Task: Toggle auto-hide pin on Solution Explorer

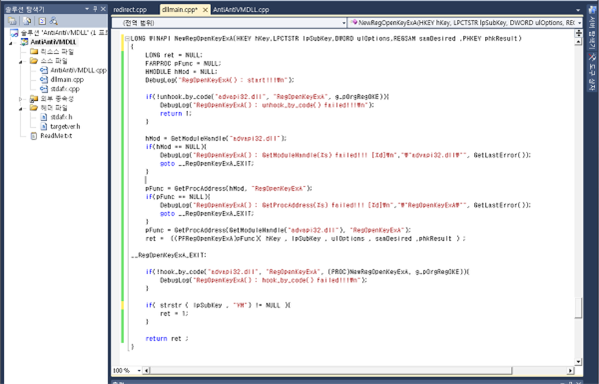Action: click(95, 8)
